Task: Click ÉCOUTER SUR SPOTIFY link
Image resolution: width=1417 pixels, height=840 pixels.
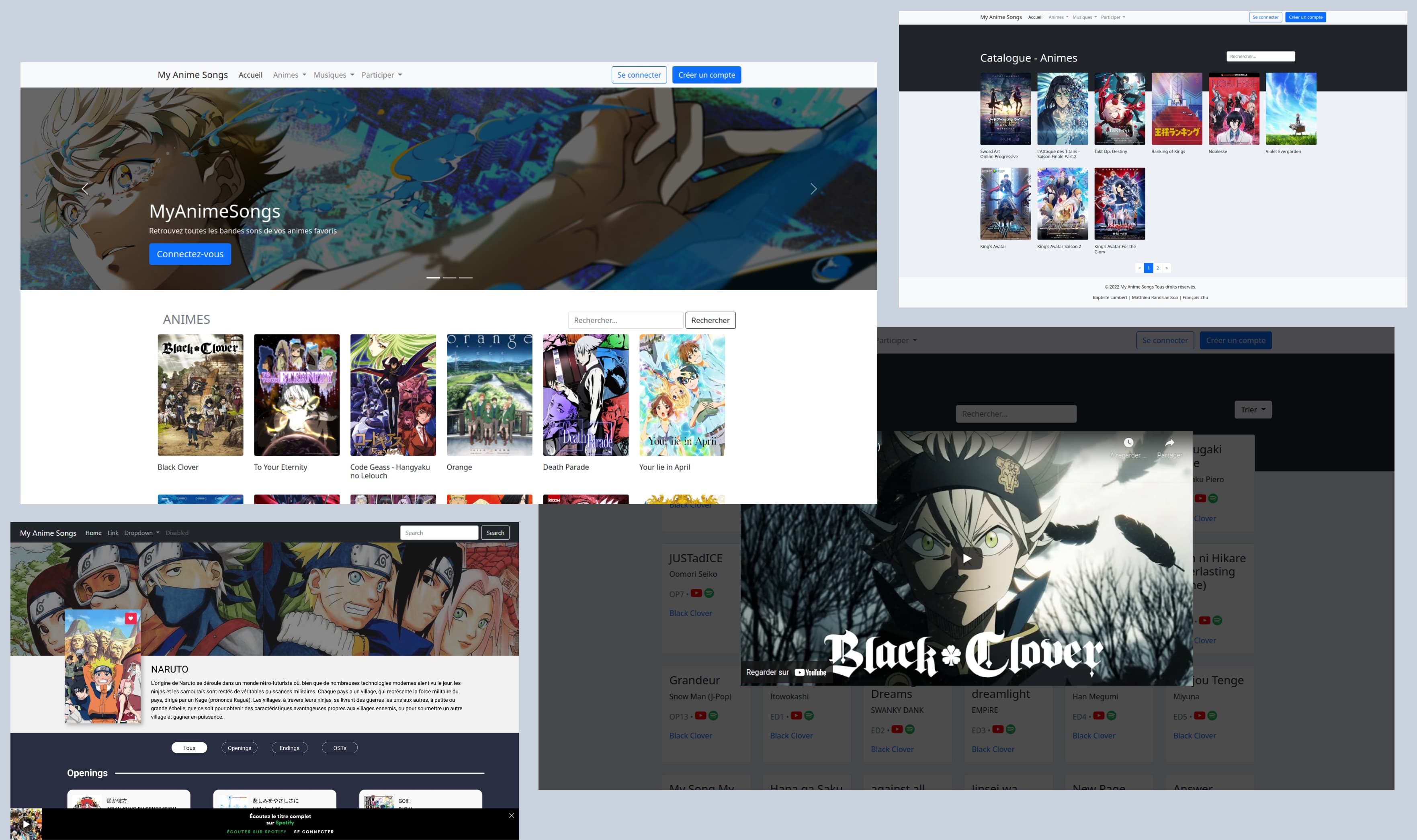Action: coord(256,832)
